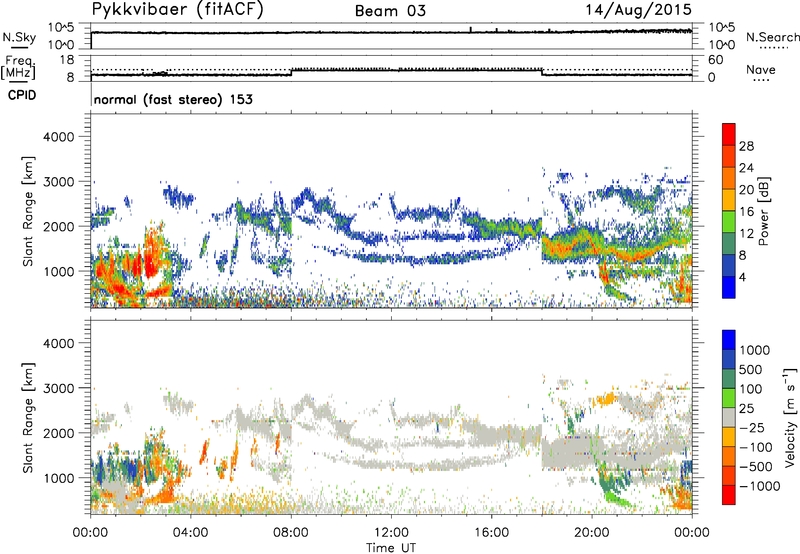Viewport: 800px width, 554px height.
Task: Click the red top segment of power colorbar
Action: 729,134
